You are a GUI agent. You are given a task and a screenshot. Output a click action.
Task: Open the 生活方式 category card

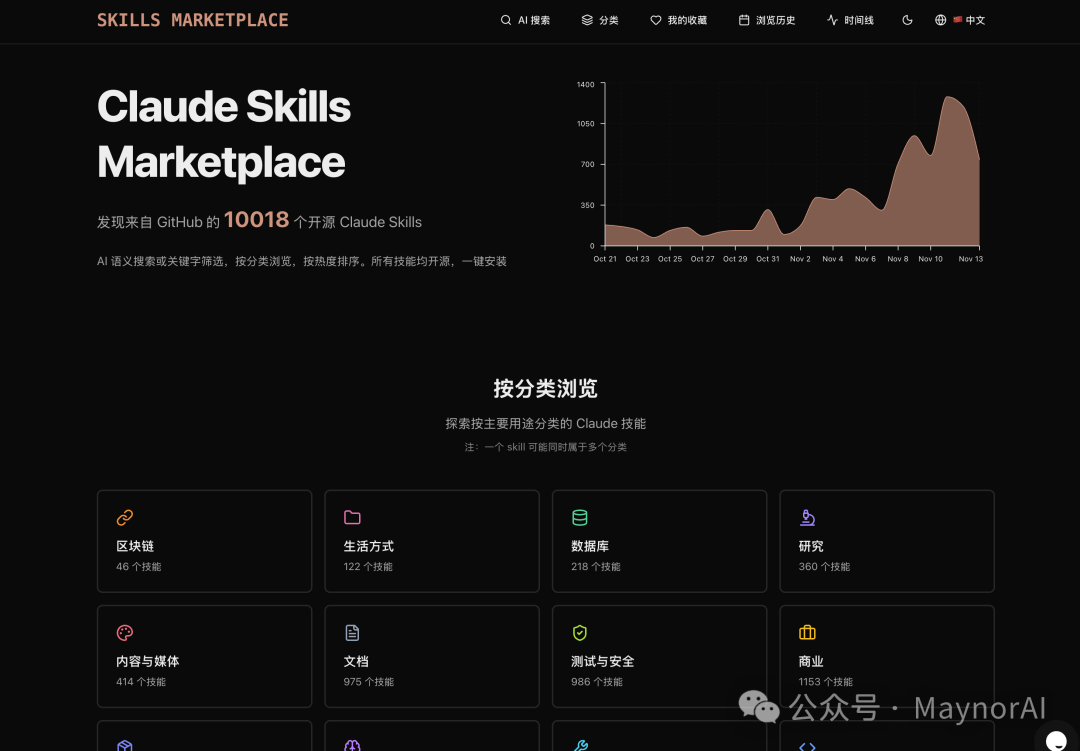pos(432,541)
